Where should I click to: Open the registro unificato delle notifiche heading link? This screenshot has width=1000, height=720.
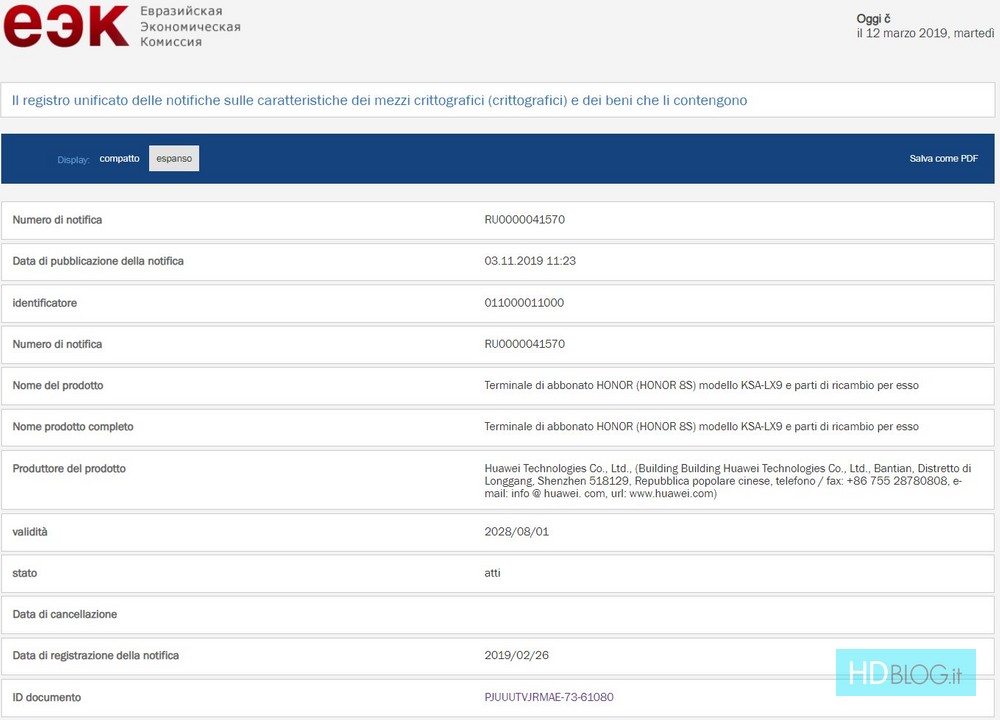coord(379,100)
